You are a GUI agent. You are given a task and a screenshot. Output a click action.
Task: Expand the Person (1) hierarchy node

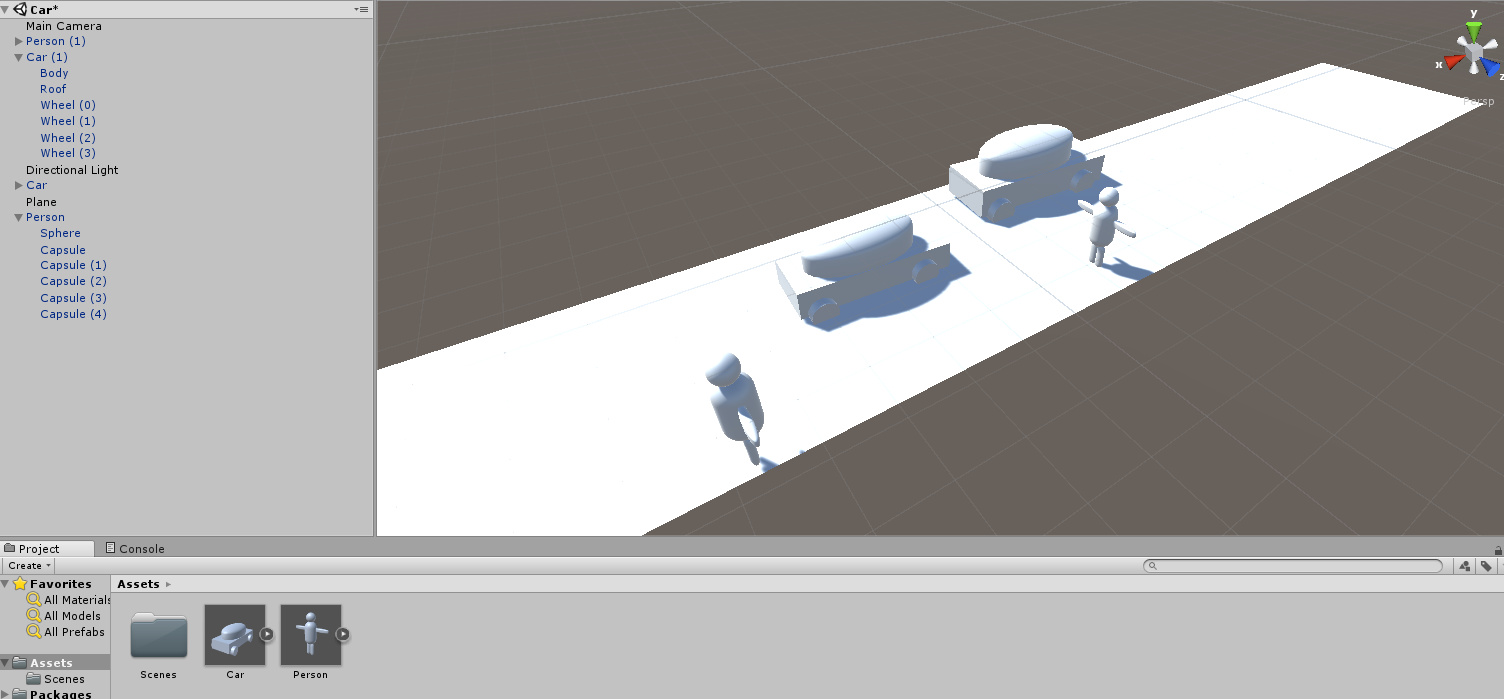click(18, 42)
